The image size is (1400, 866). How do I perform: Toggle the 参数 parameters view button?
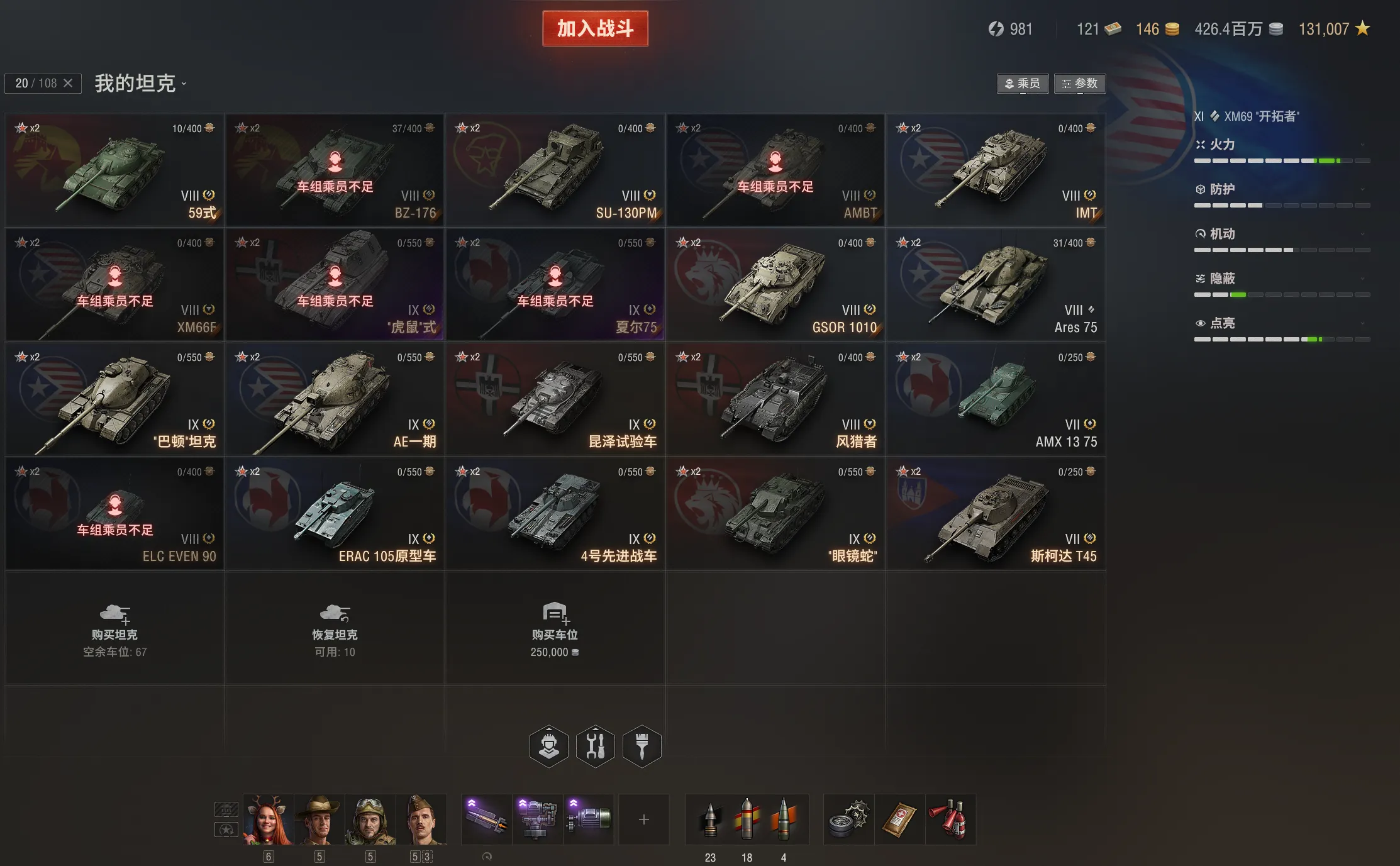point(1080,83)
